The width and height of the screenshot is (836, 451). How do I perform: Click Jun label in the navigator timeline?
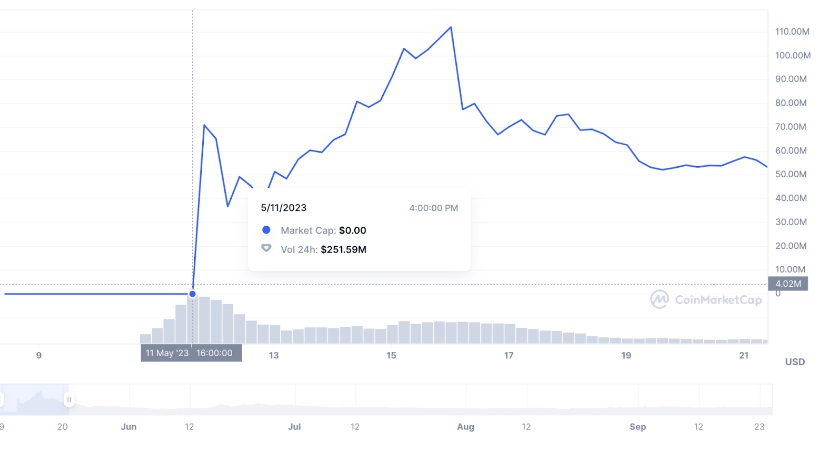[129, 427]
